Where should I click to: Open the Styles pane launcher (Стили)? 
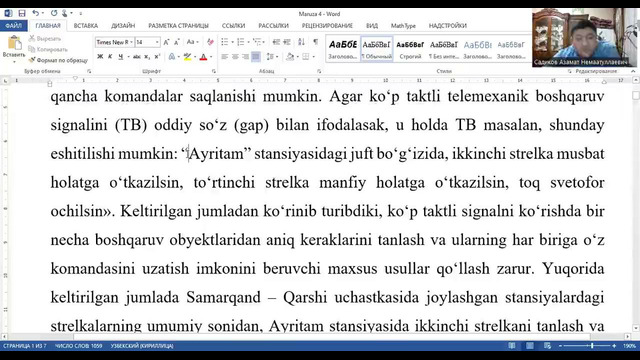pyautogui.click(x=569, y=71)
